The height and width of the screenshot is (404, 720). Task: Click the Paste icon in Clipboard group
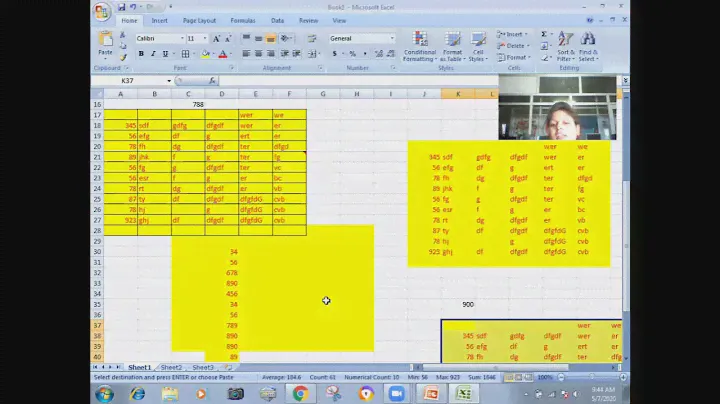tap(105, 40)
